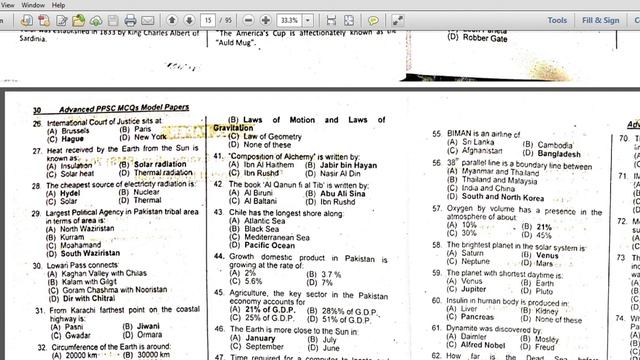Click the fit width scrolling icon
Image resolution: width=640 pixels, height=360 pixels.
pyautogui.click(x=331, y=20)
